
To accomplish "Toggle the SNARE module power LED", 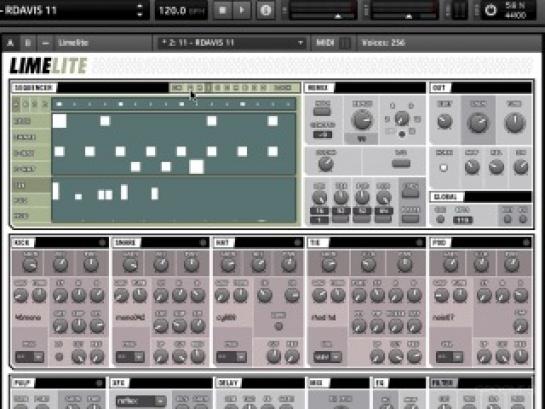I will click(x=203, y=242).
